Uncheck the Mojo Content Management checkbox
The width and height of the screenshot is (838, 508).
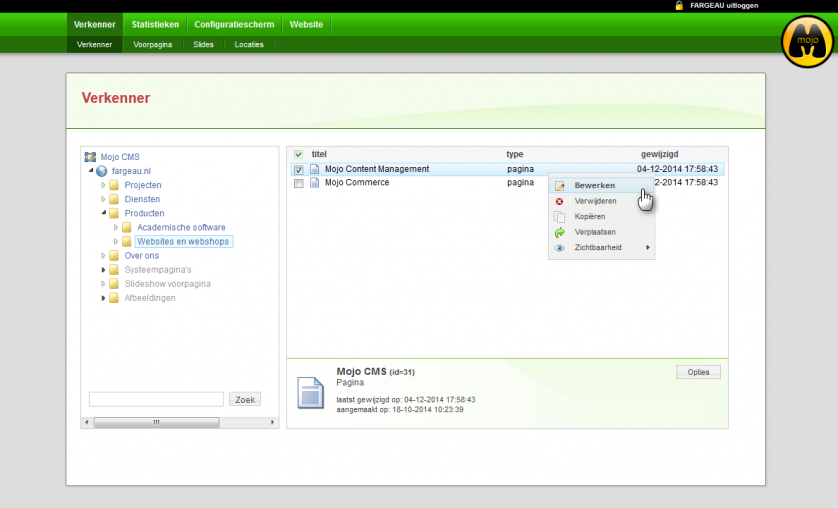click(x=299, y=170)
